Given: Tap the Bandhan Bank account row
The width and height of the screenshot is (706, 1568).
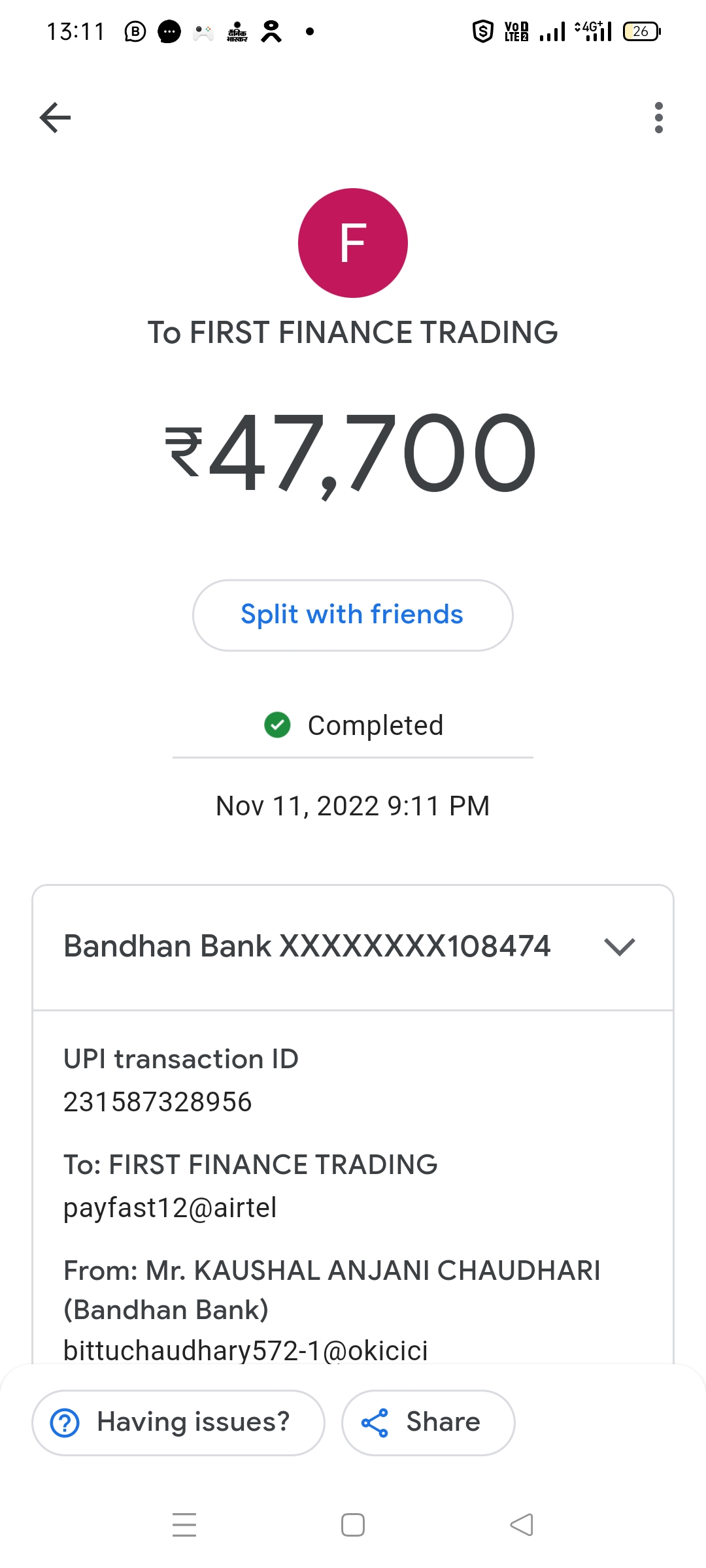Looking at the screenshot, I should 307,947.
